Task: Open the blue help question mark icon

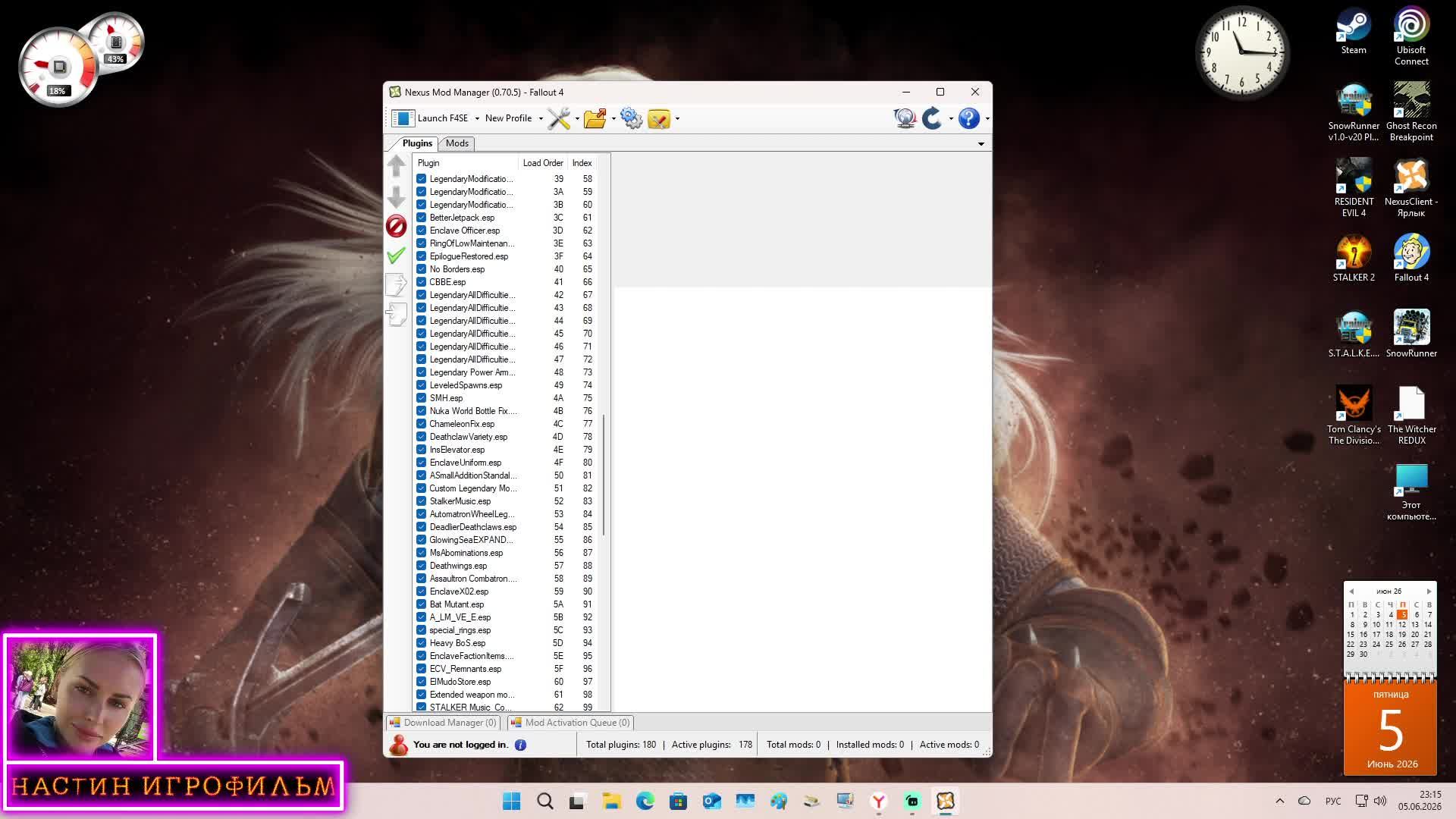Action: tap(968, 118)
